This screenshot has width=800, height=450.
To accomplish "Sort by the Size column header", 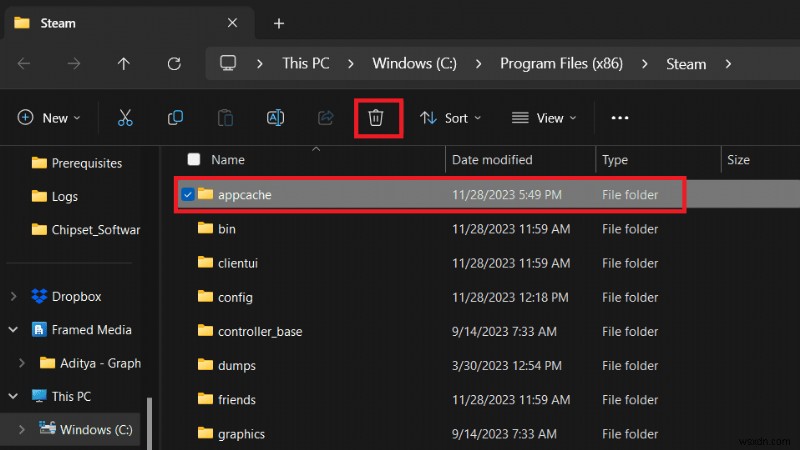I will coord(738,160).
